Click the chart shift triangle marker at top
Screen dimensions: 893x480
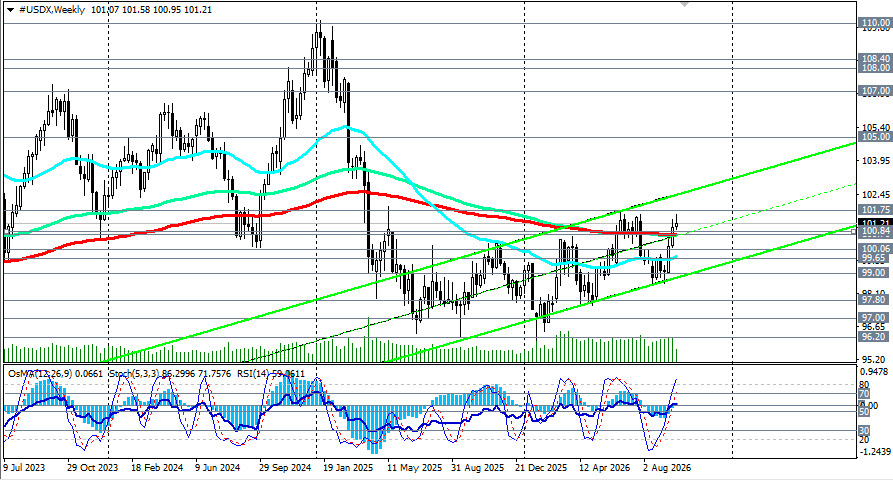(684, 4)
